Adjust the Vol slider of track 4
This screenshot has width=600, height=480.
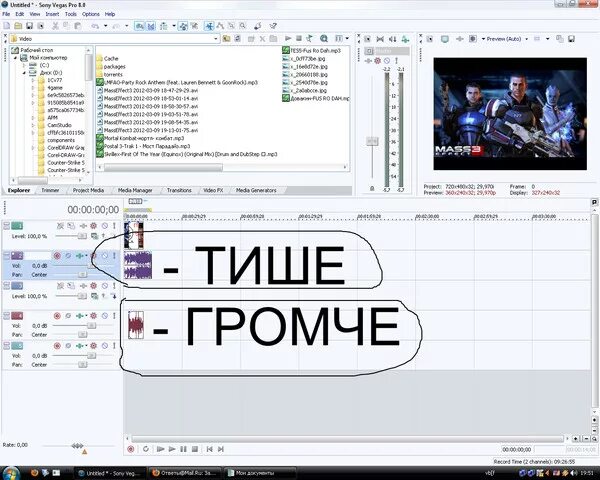[91, 326]
